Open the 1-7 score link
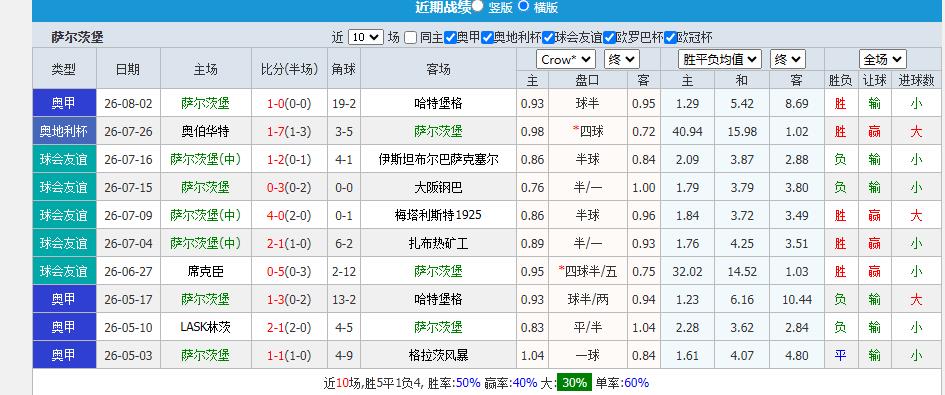Screen dimensions: 945x395 point(275,131)
